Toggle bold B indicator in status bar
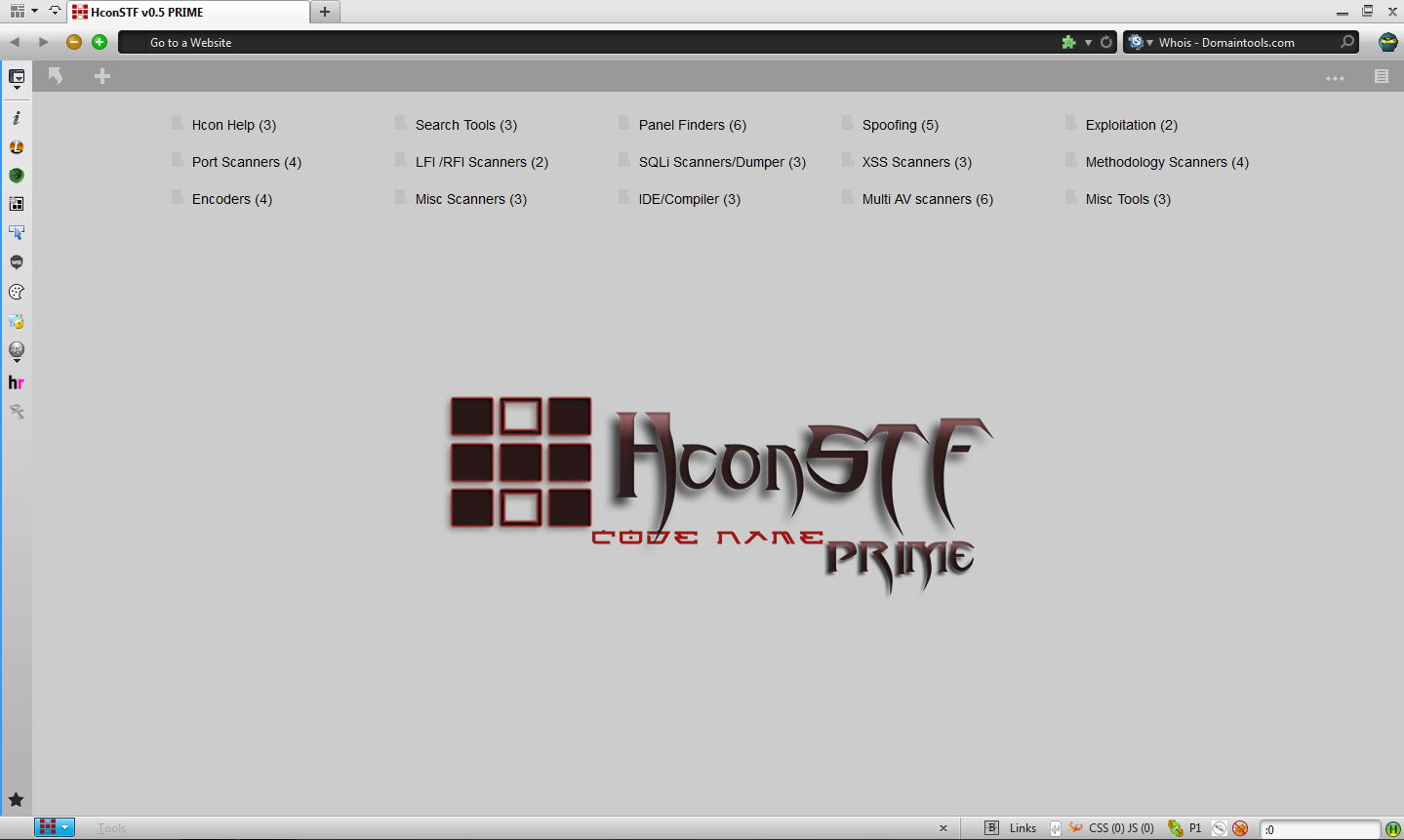Screen dimensions: 1404x840 click(991, 827)
